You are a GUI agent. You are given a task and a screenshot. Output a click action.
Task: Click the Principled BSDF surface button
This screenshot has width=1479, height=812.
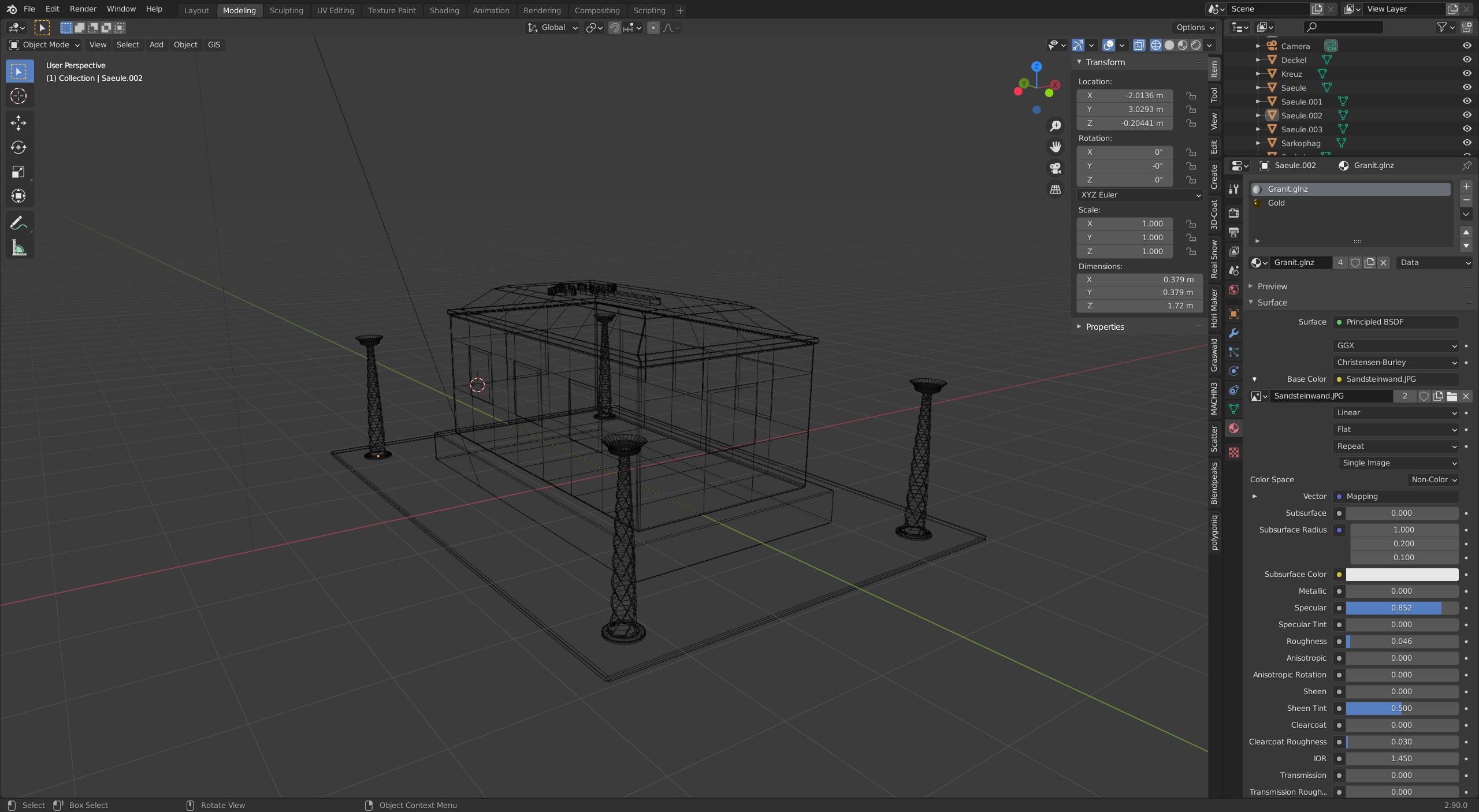pyautogui.click(x=1395, y=322)
